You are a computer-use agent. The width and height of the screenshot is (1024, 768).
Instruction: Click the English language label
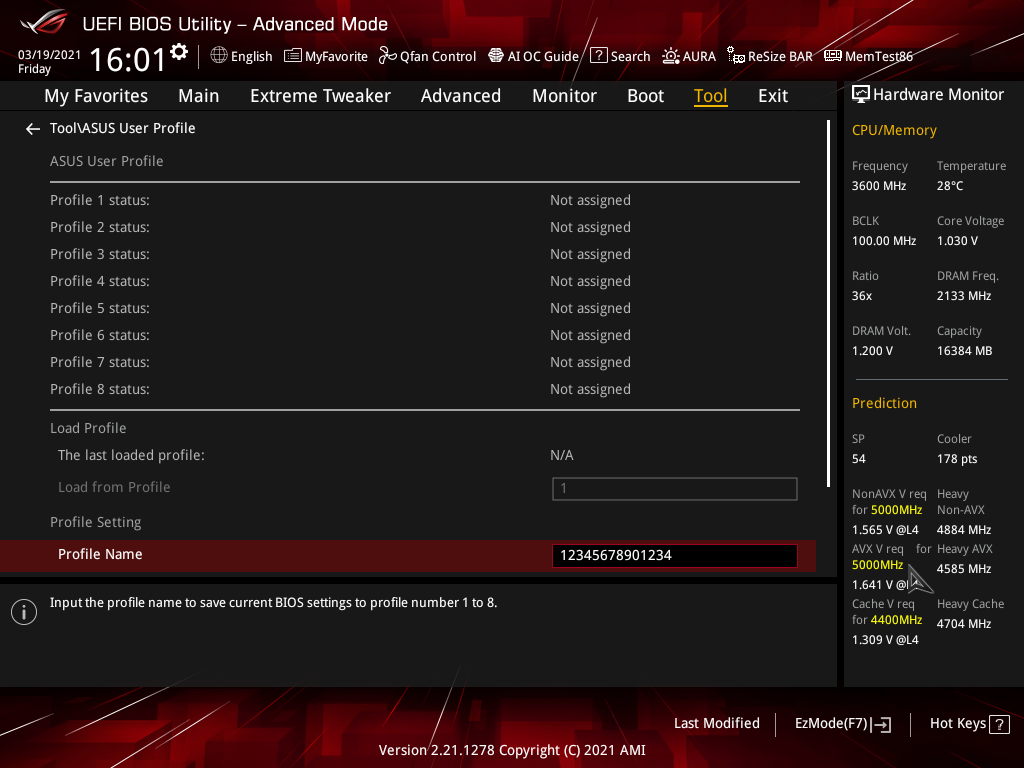(251, 57)
